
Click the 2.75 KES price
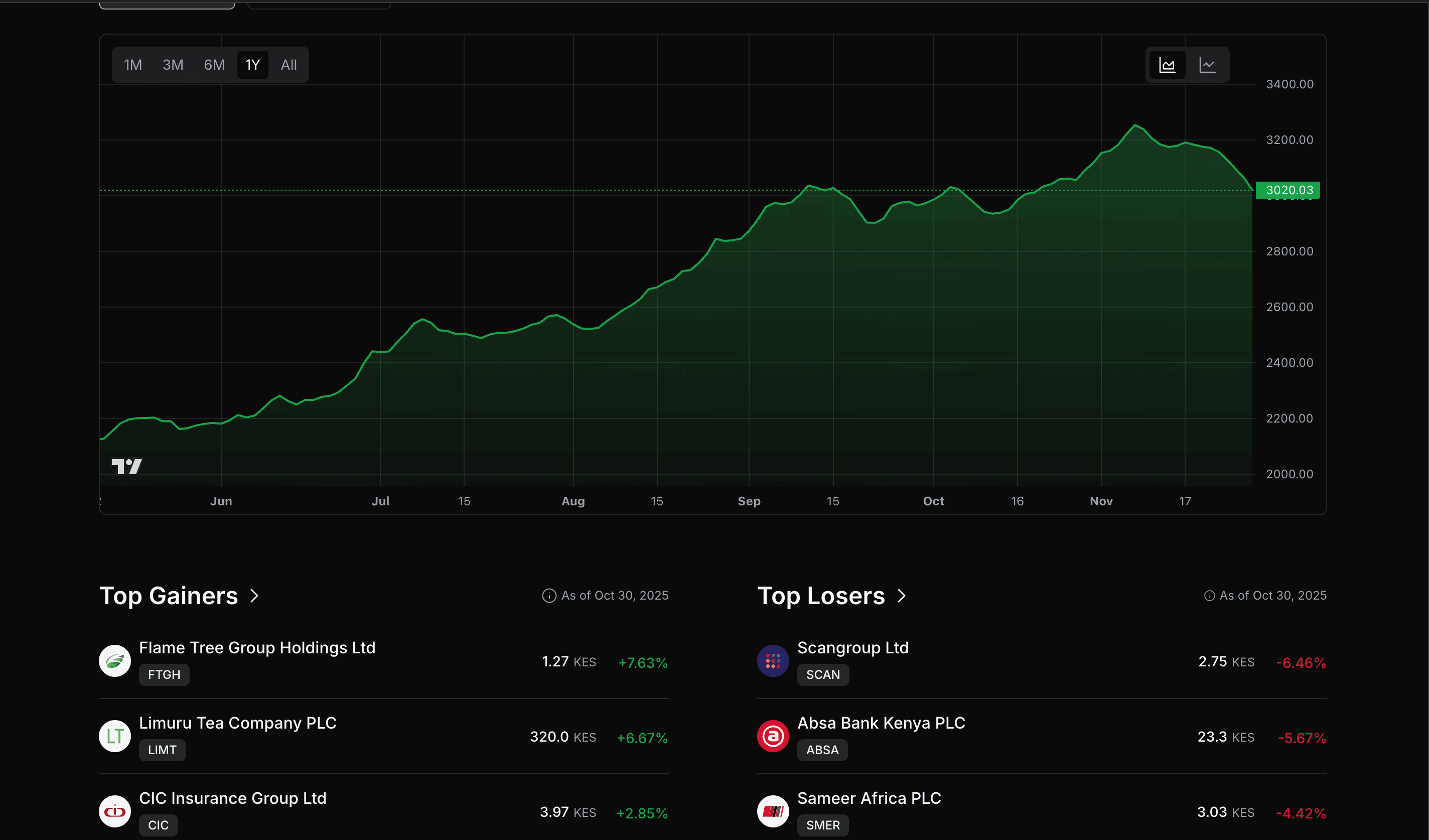click(1226, 662)
